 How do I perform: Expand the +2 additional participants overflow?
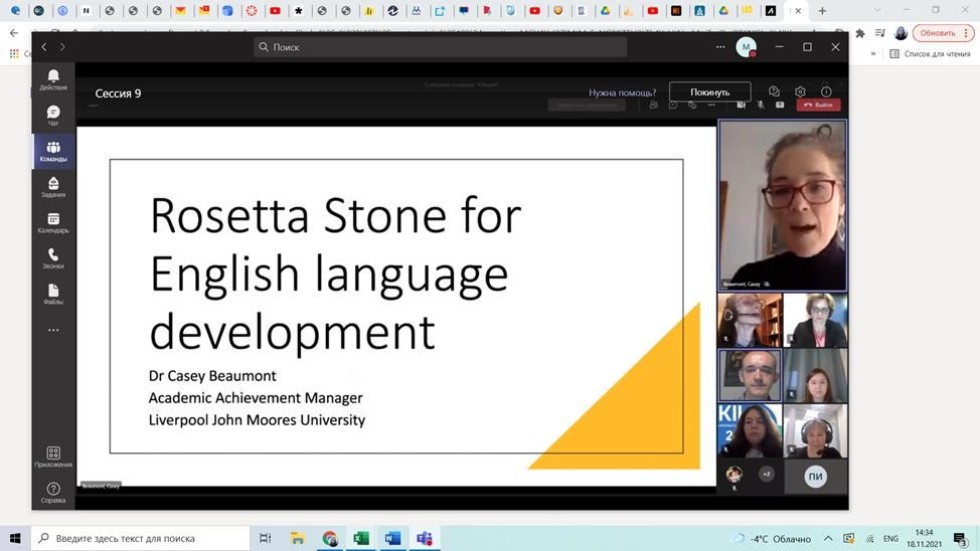pyautogui.click(x=767, y=474)
